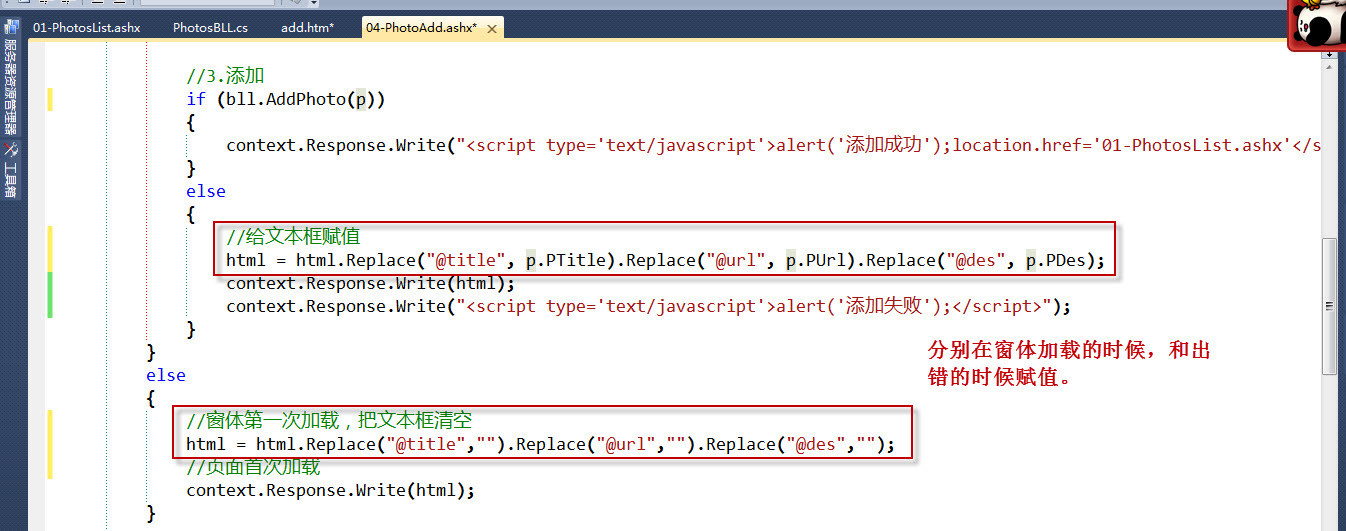
Task: Click the //页面首次加载 comment
Action: pyautogui.click(x=253, y=467)
